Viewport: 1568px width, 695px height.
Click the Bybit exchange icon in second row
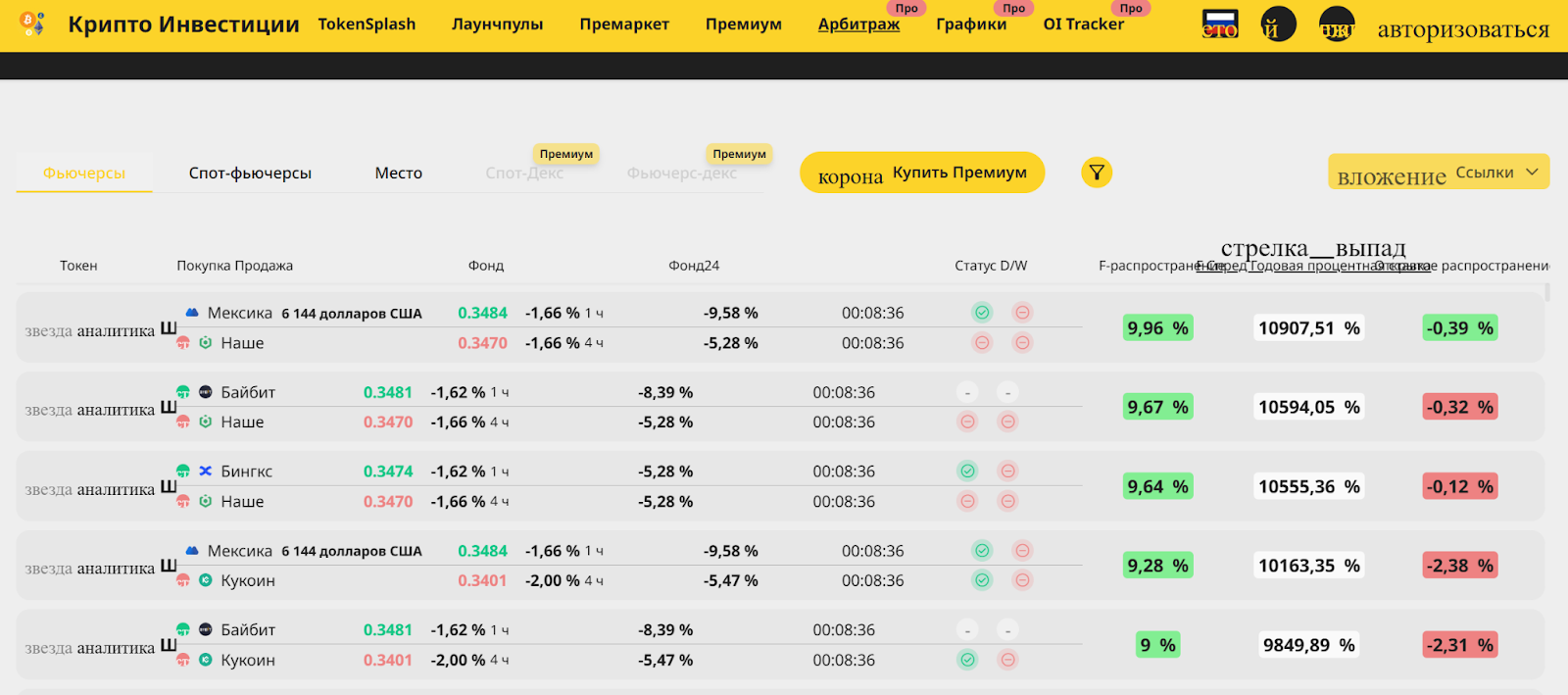(x=206, y=392)
